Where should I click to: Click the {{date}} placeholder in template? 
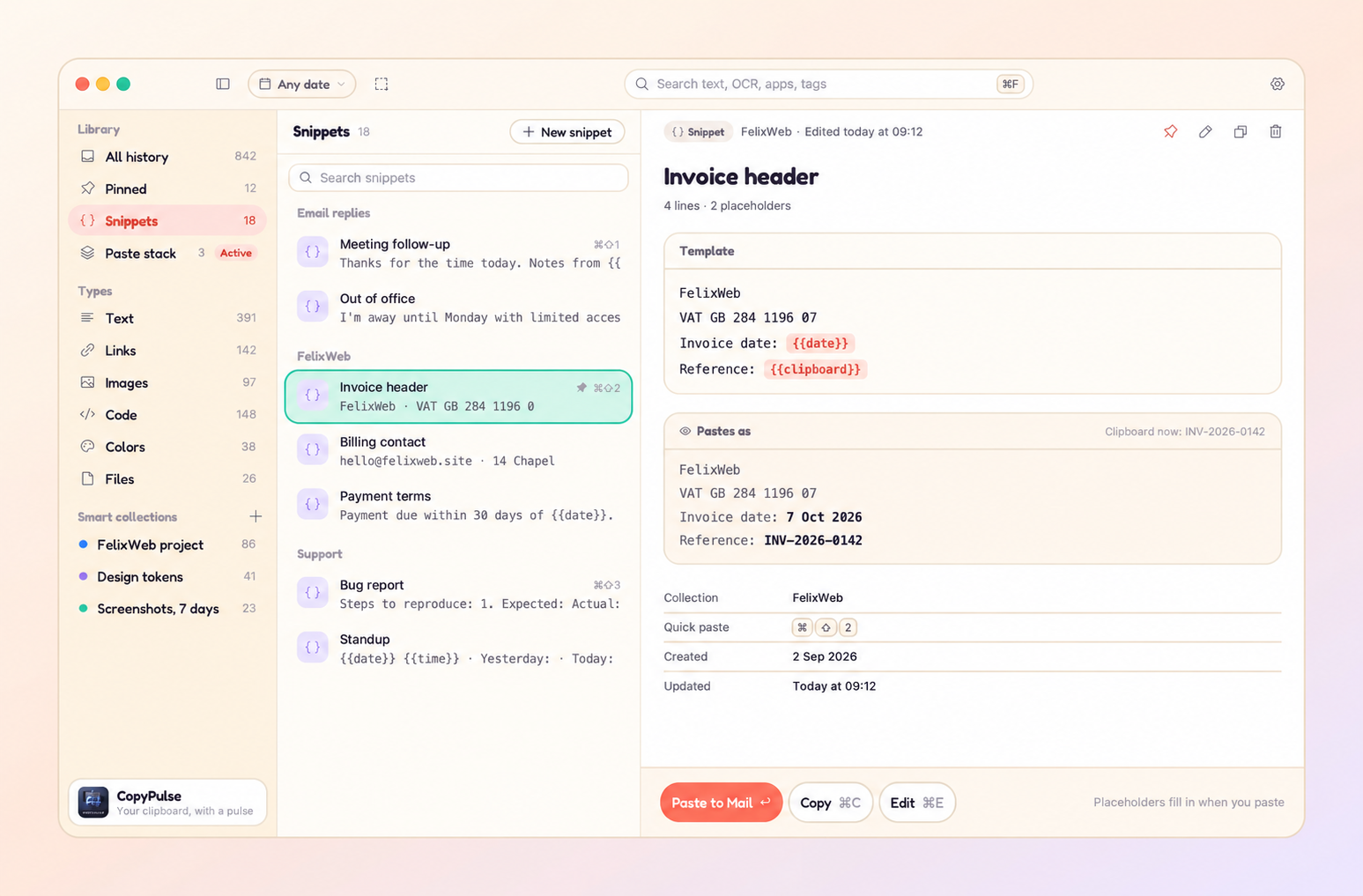(x=820, y=344)
